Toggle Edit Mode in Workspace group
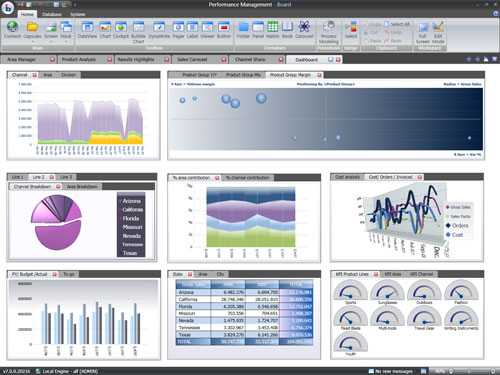 438,27
